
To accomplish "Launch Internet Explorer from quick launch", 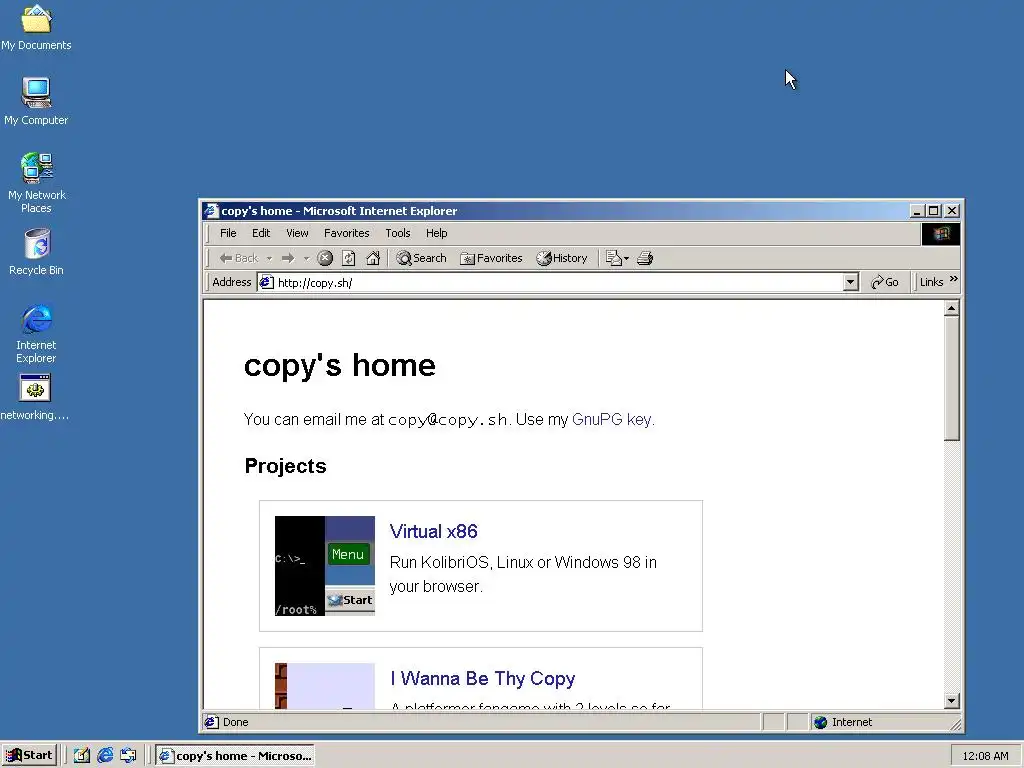I will point(105,756).
